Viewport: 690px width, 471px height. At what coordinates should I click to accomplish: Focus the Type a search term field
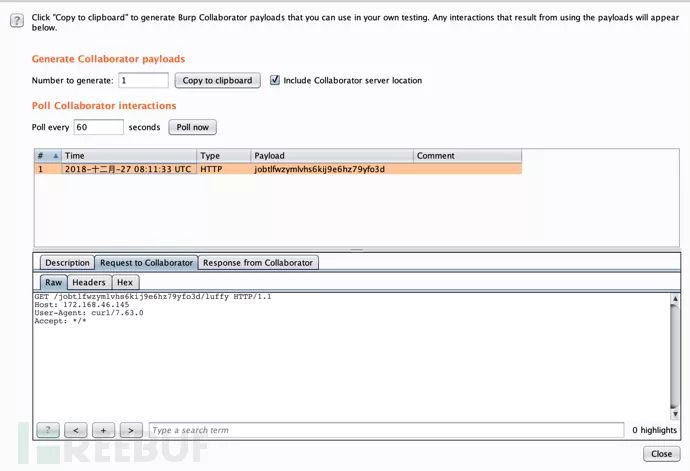pos(386,430)
